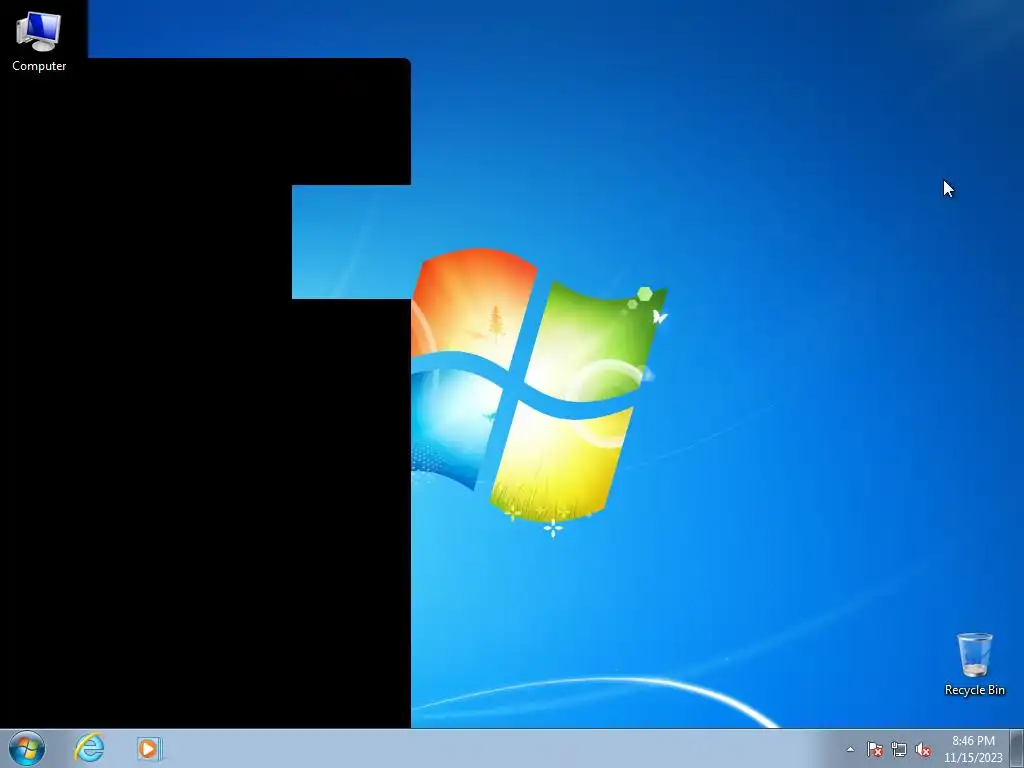Open Windows Media Player from the taskbar
1024x768 pixels.
coord(149,748)
